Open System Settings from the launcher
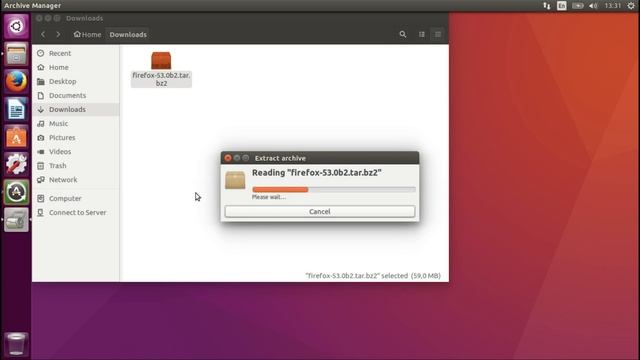The height and width of the screenshot is (360, 640). [x=16, y=164]
